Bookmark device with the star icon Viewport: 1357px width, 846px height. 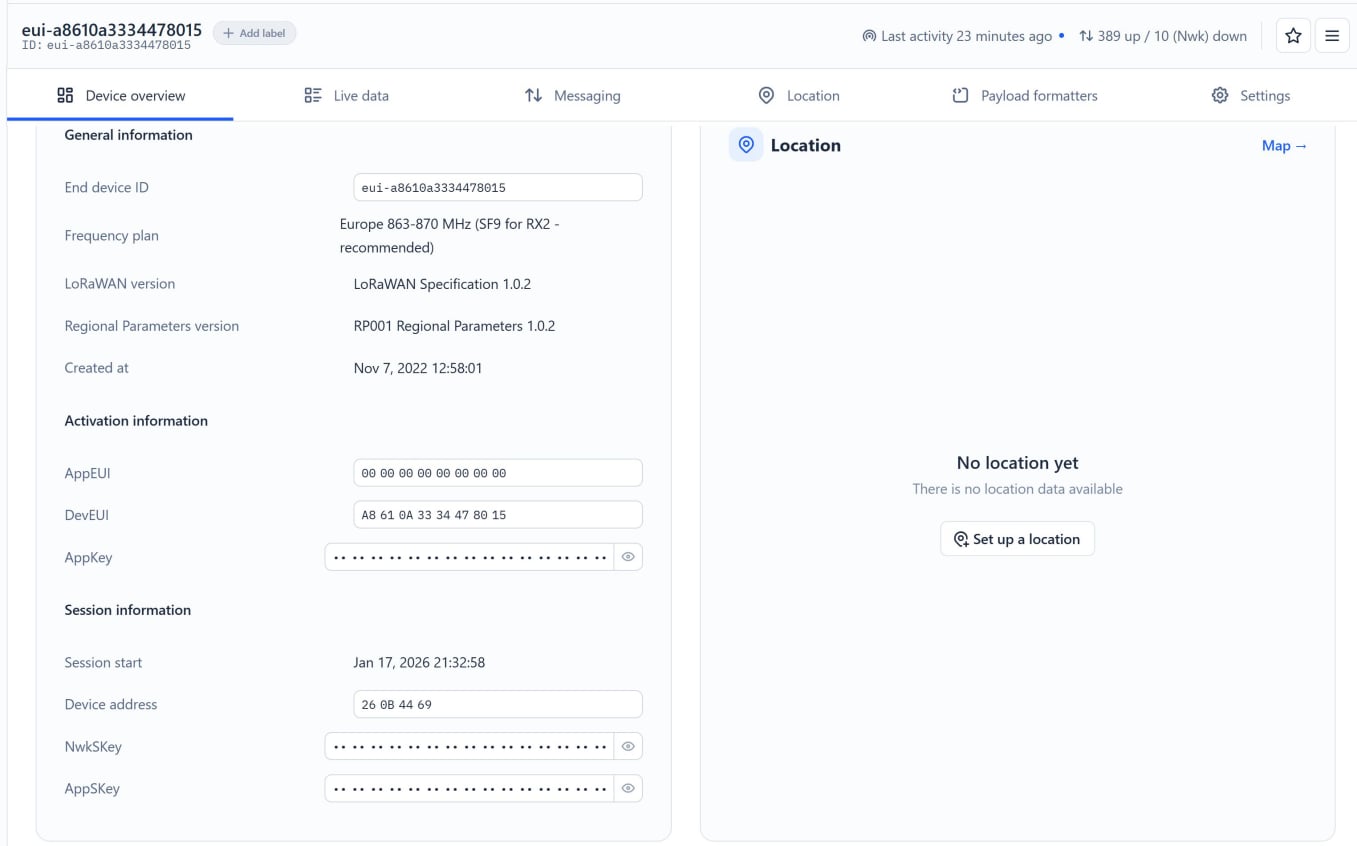point(1293,36)
